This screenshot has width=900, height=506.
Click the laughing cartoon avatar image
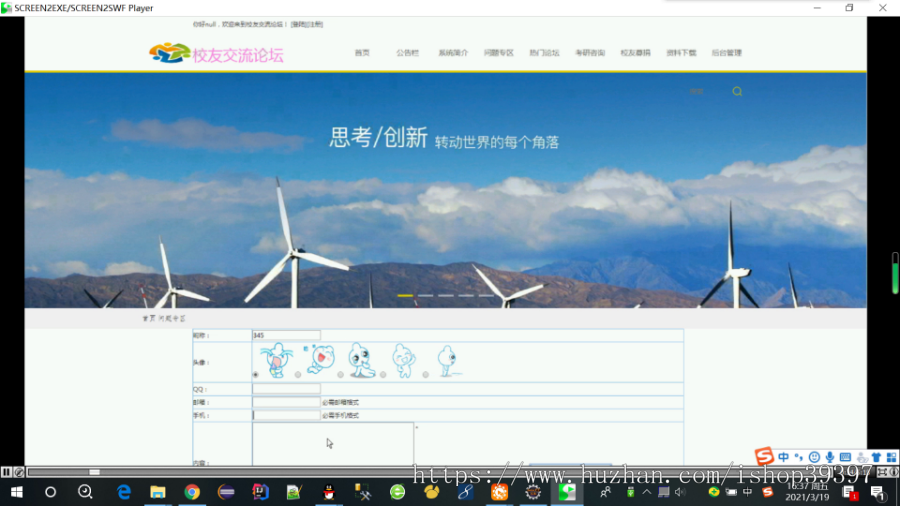320,360
